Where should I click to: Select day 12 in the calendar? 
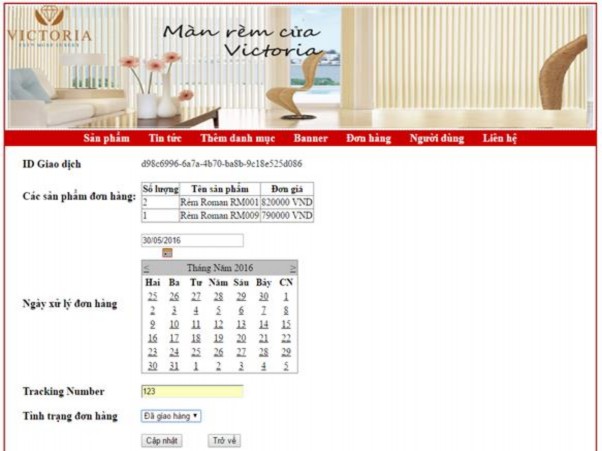point(218,324)
